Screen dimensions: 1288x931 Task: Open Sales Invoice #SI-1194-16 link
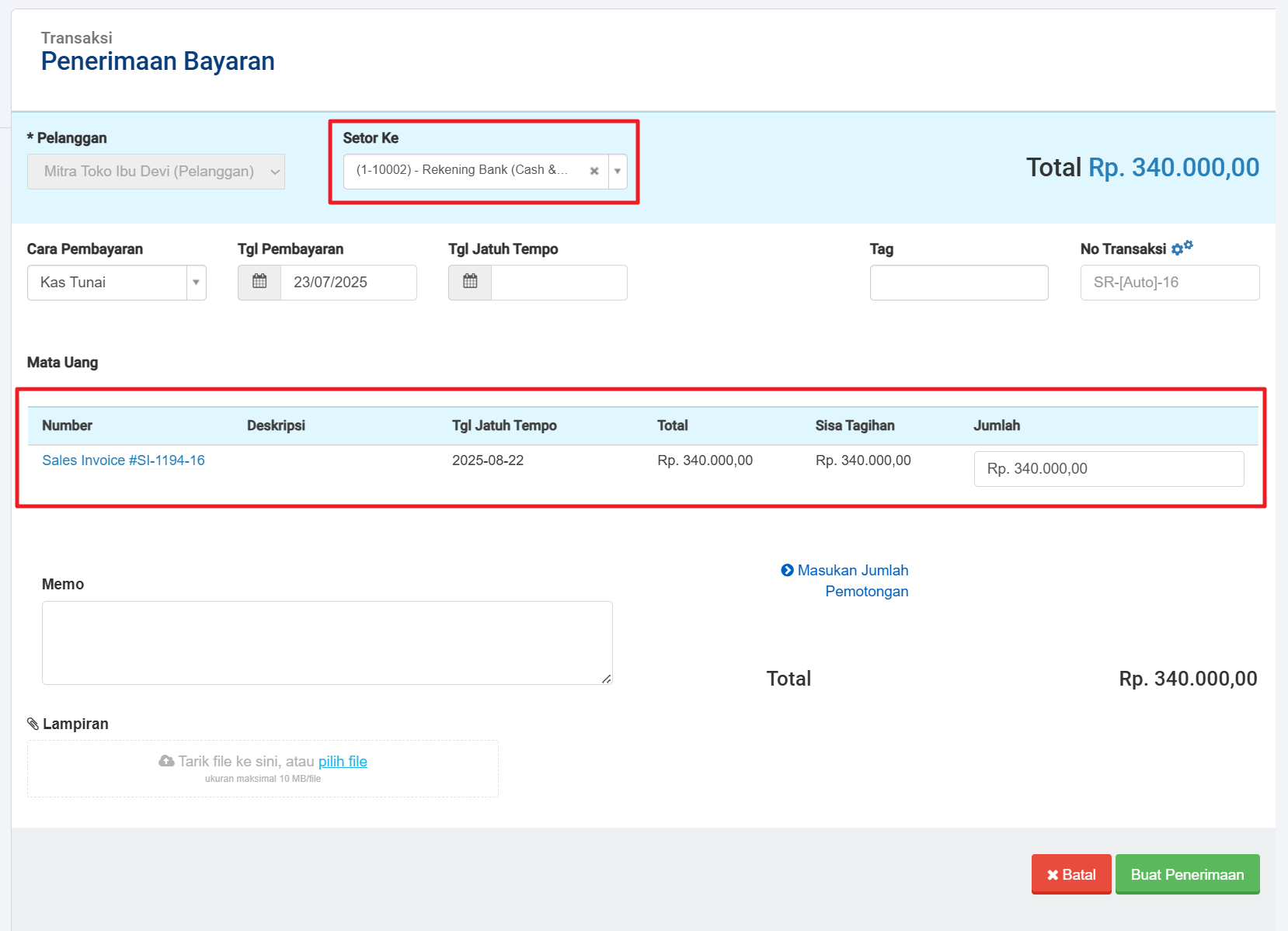[x=124, y=460]
